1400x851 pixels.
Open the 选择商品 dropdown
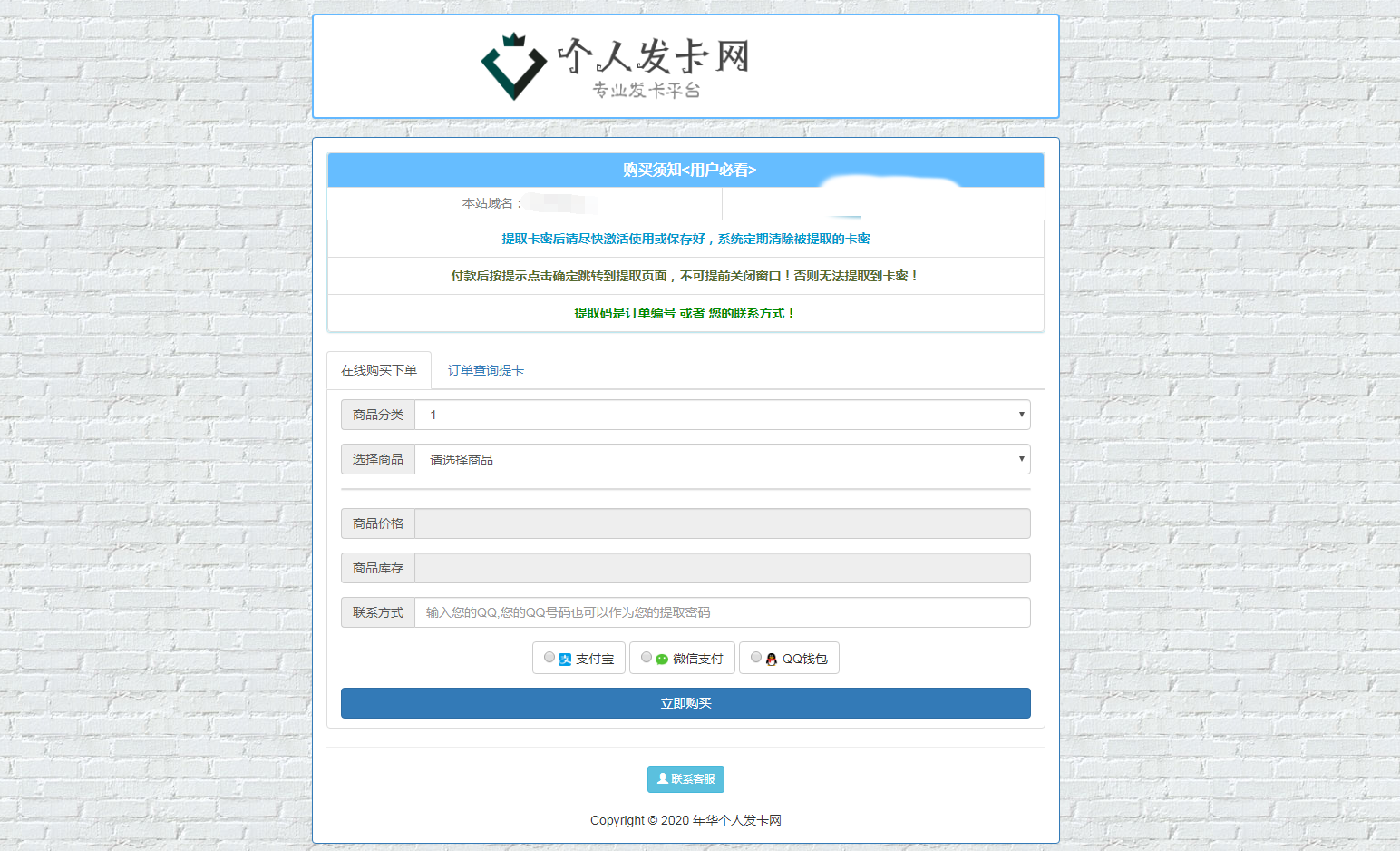[723, 459]
